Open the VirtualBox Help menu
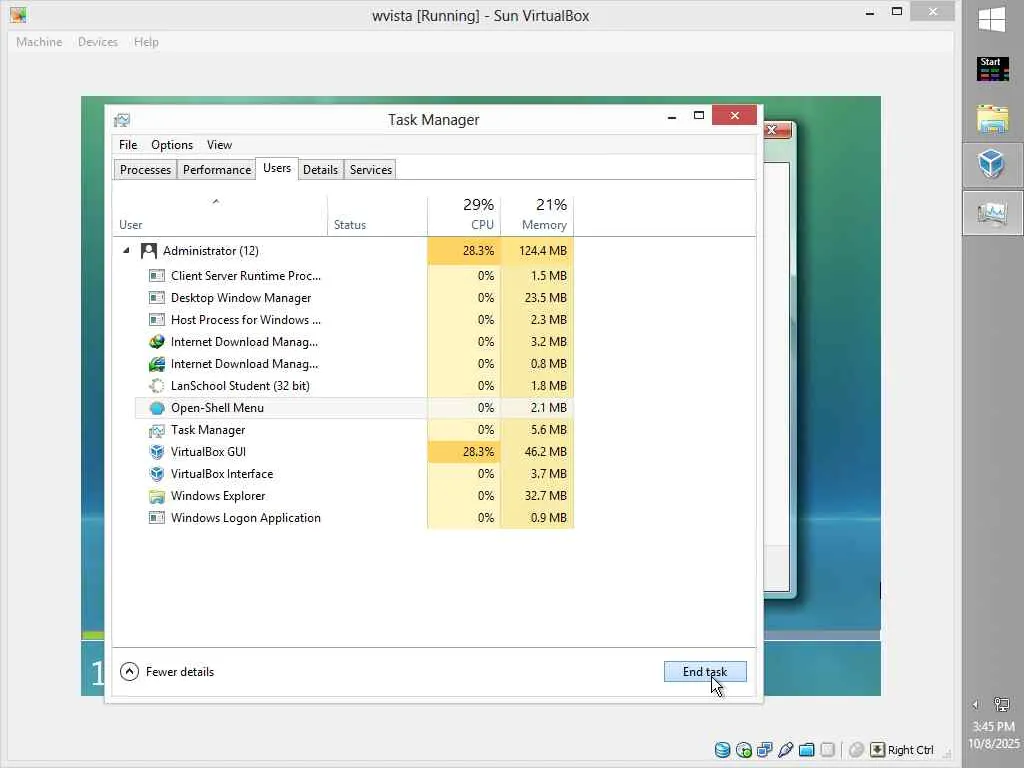Image resolution: width=1024 pixels, height=768 pixels. (x=146, y=42)
